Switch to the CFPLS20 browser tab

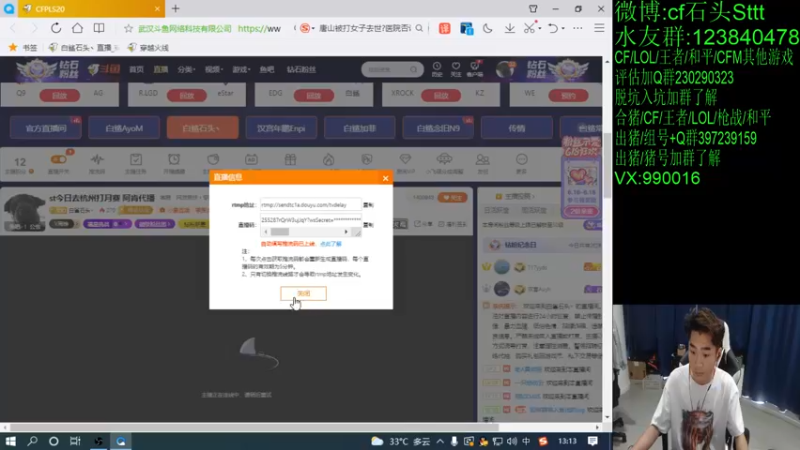pyautogui.click(x=91, y=9)
